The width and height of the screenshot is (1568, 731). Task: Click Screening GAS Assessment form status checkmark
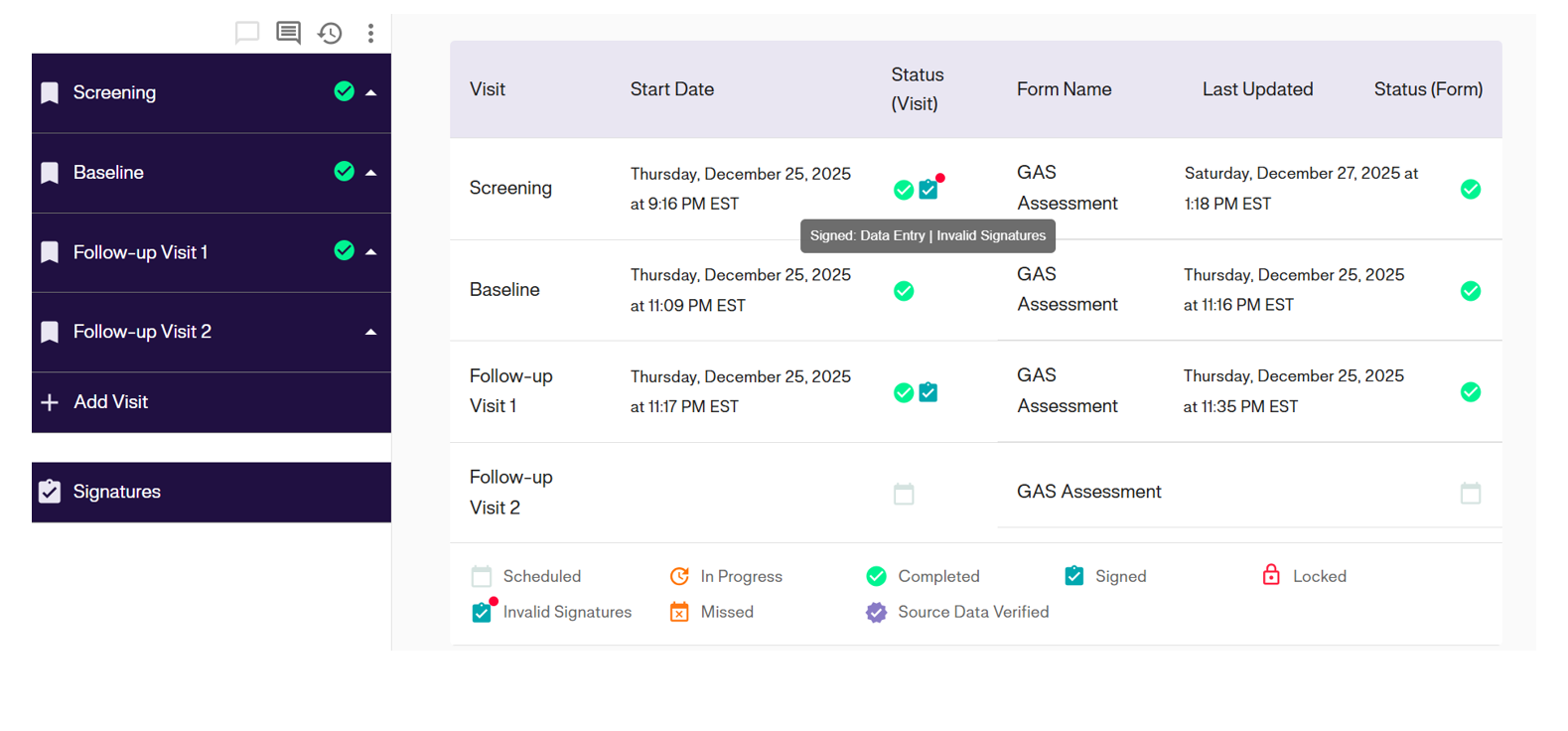[1471, 190]
